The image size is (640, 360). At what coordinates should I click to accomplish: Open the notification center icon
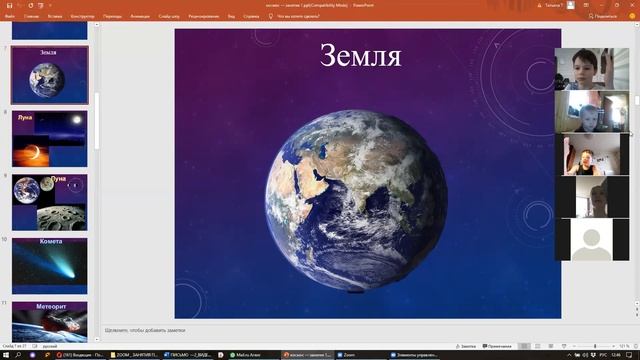point(630,355)
